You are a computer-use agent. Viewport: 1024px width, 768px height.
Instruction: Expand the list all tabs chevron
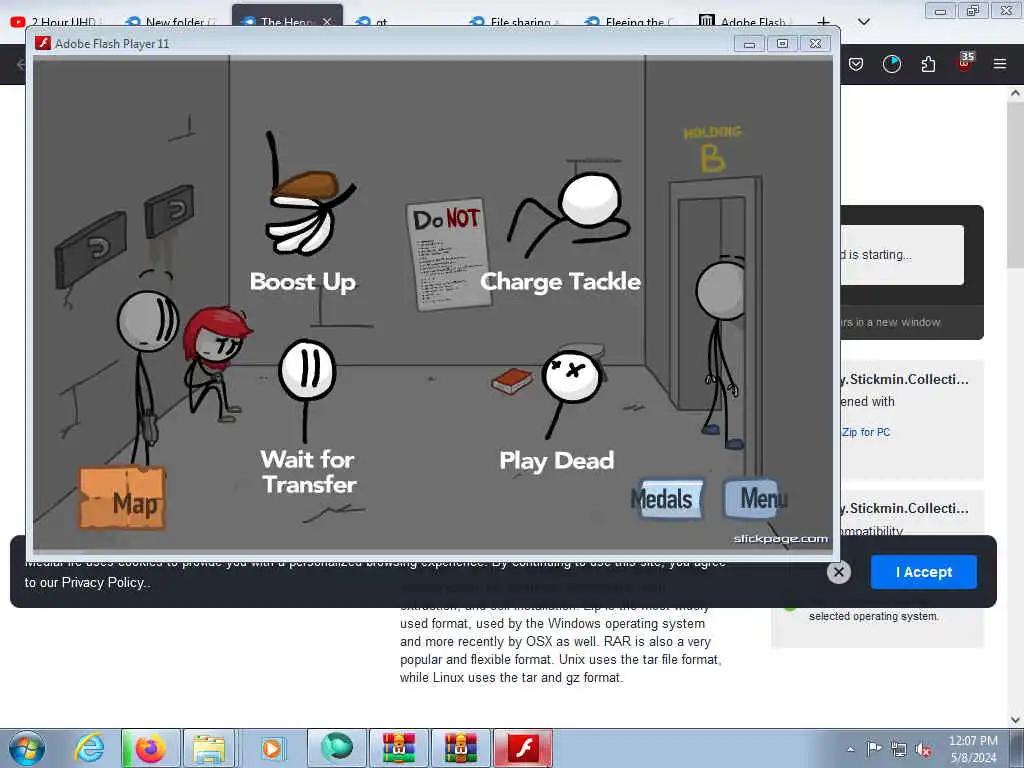(863, 22)
